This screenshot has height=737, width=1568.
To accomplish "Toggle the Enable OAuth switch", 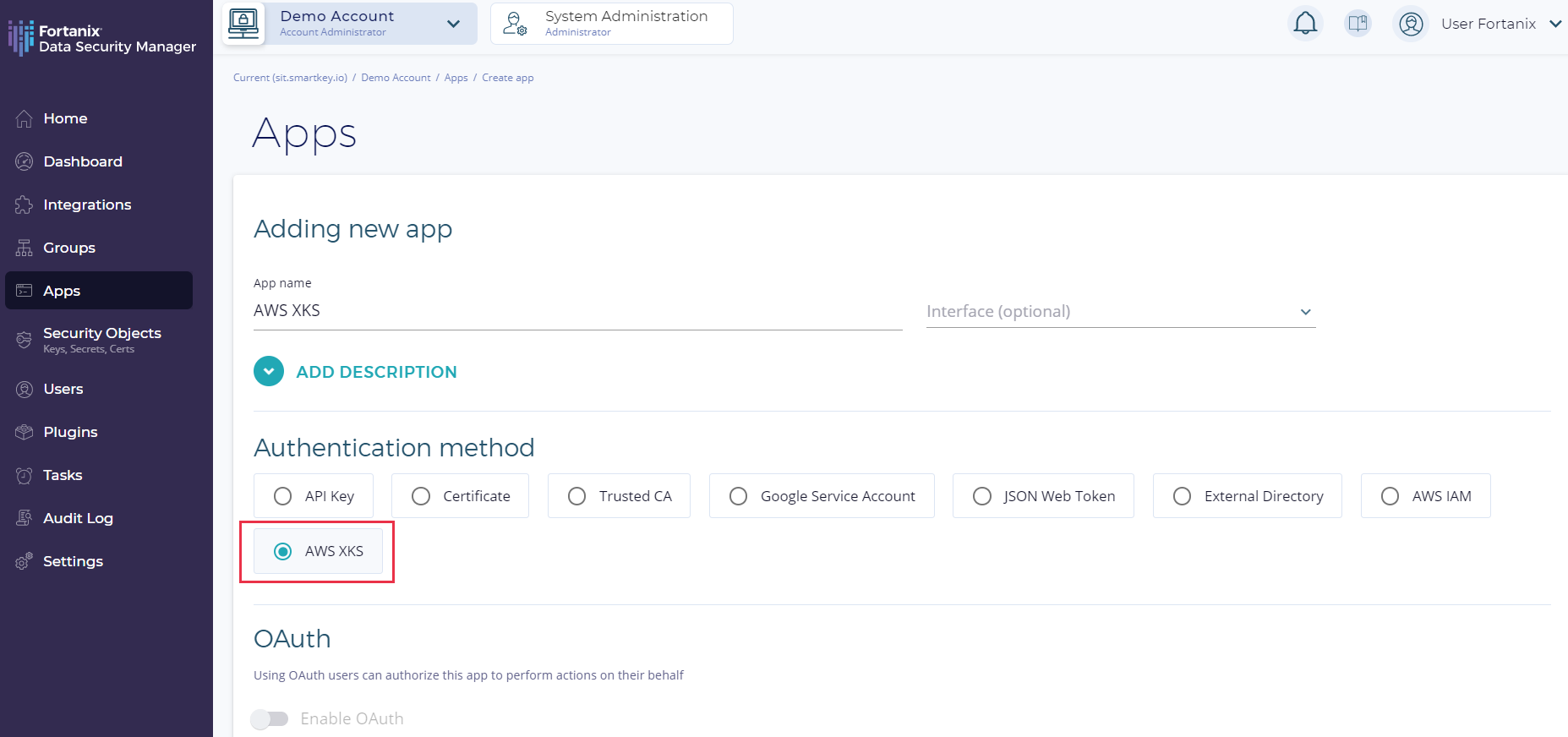I will pyautogui.click(x=270, y=718).
